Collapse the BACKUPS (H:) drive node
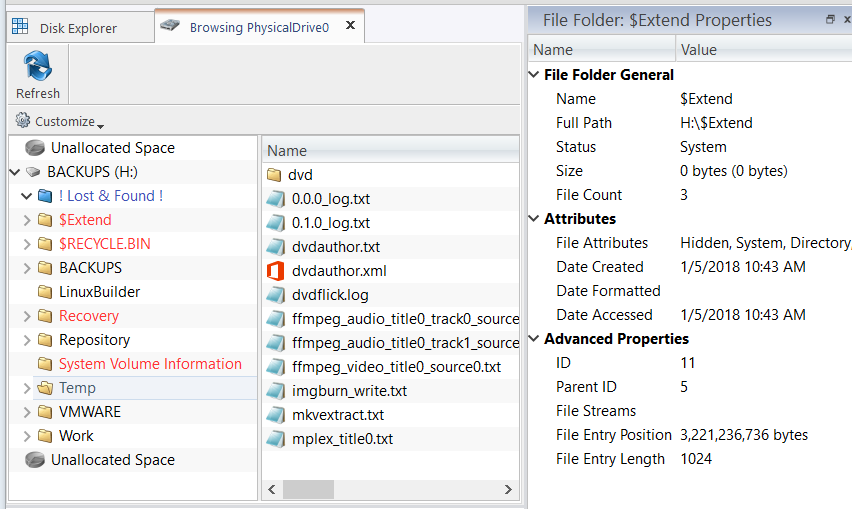Viewport: 852px width, 509px height. [x=14, y=172]
